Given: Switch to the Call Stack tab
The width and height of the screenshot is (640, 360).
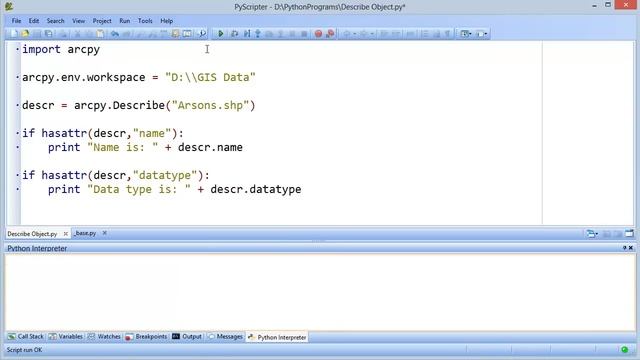Looking at the screenshot, I should pyautogui.click(x=26, y=337).
